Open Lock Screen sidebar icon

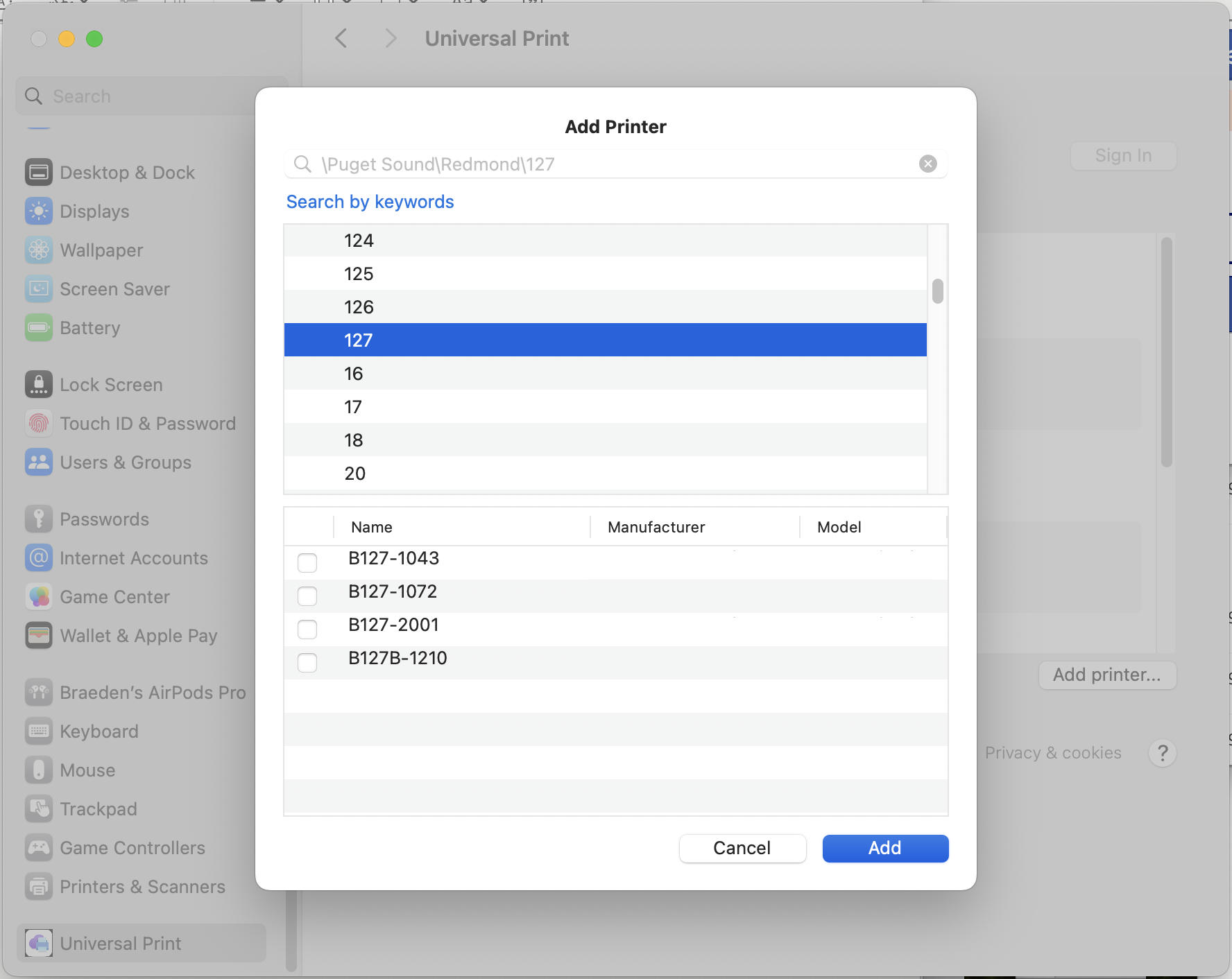click(x=39, y=384)
